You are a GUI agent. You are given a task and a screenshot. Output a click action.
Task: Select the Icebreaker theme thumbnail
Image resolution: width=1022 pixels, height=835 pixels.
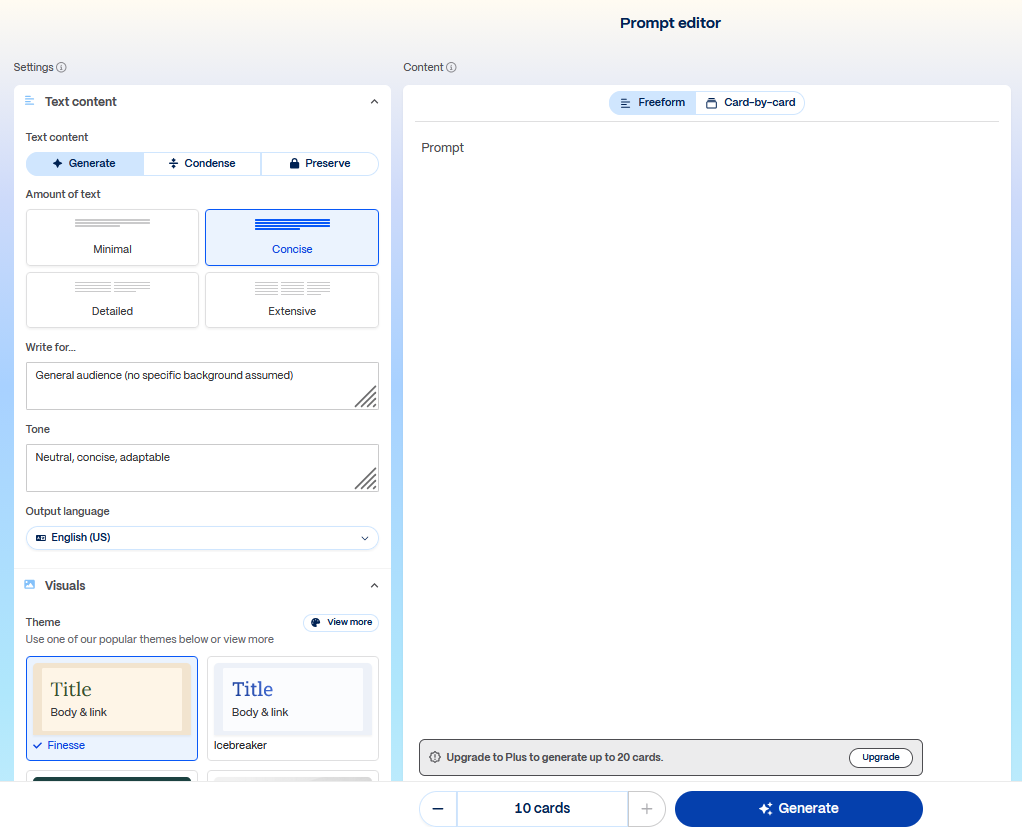pos(292,701)
